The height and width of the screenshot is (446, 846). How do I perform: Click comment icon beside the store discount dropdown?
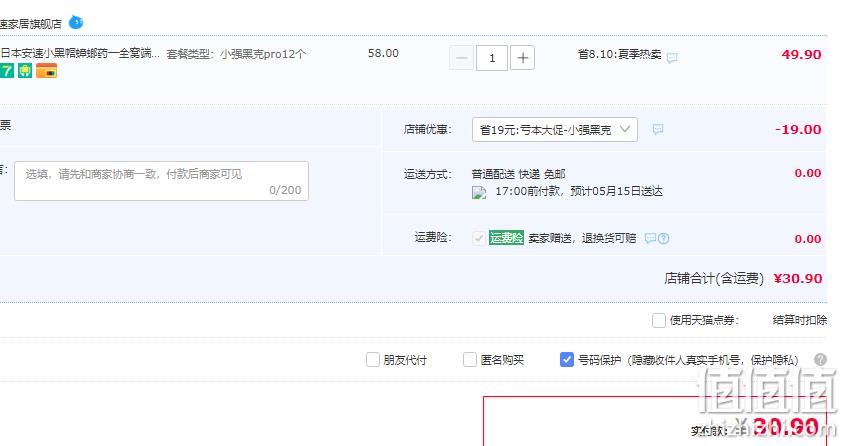pyautogui.click(x=658, y=129)
